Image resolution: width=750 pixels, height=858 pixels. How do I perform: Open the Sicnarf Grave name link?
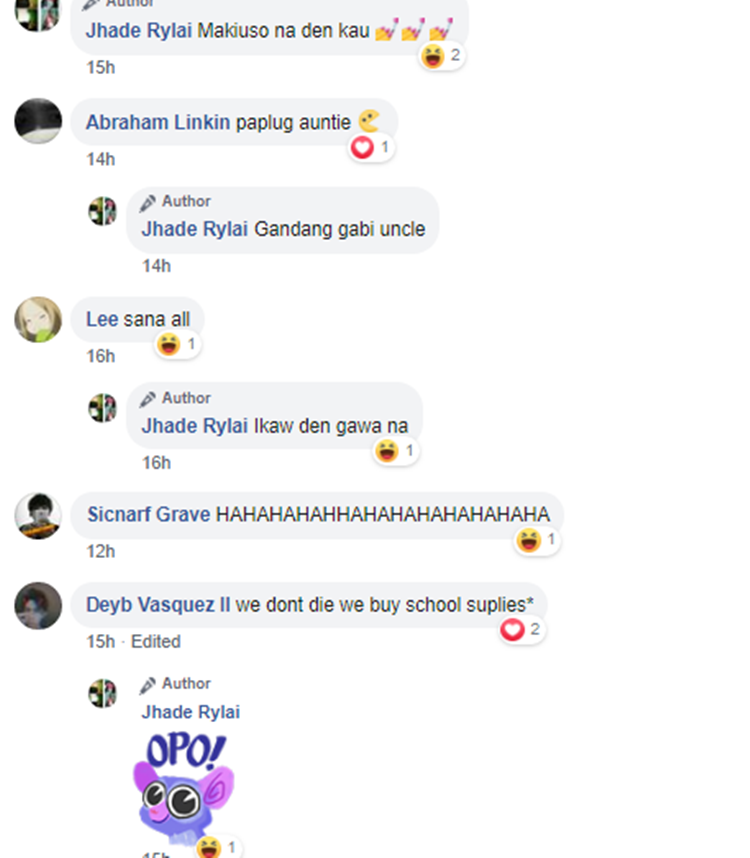pyautogui.click(x=149, y=514)
